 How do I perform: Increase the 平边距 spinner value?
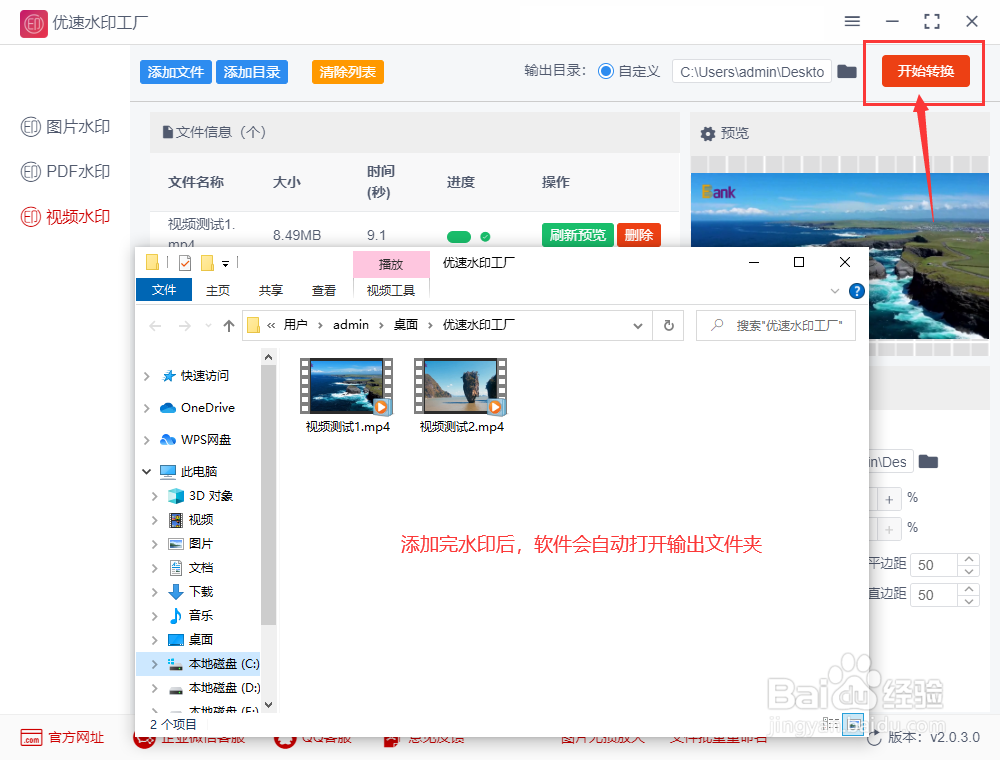[969, 559]
